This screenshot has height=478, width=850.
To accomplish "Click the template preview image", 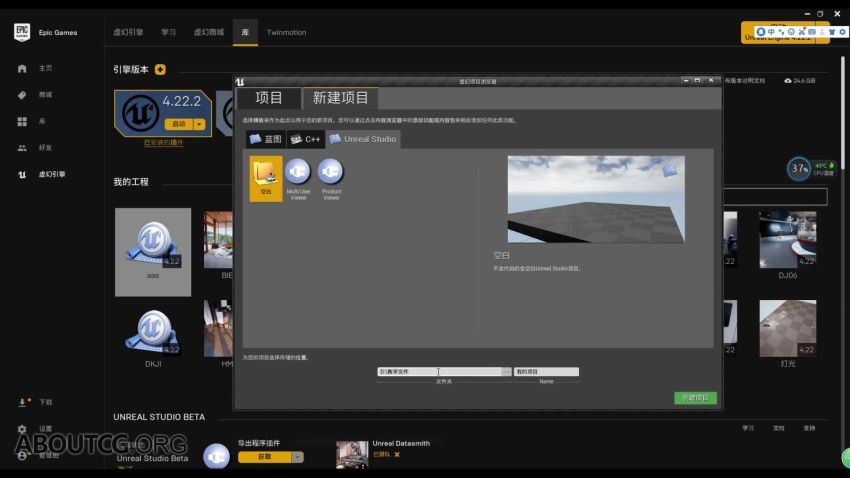I will 596,199.
